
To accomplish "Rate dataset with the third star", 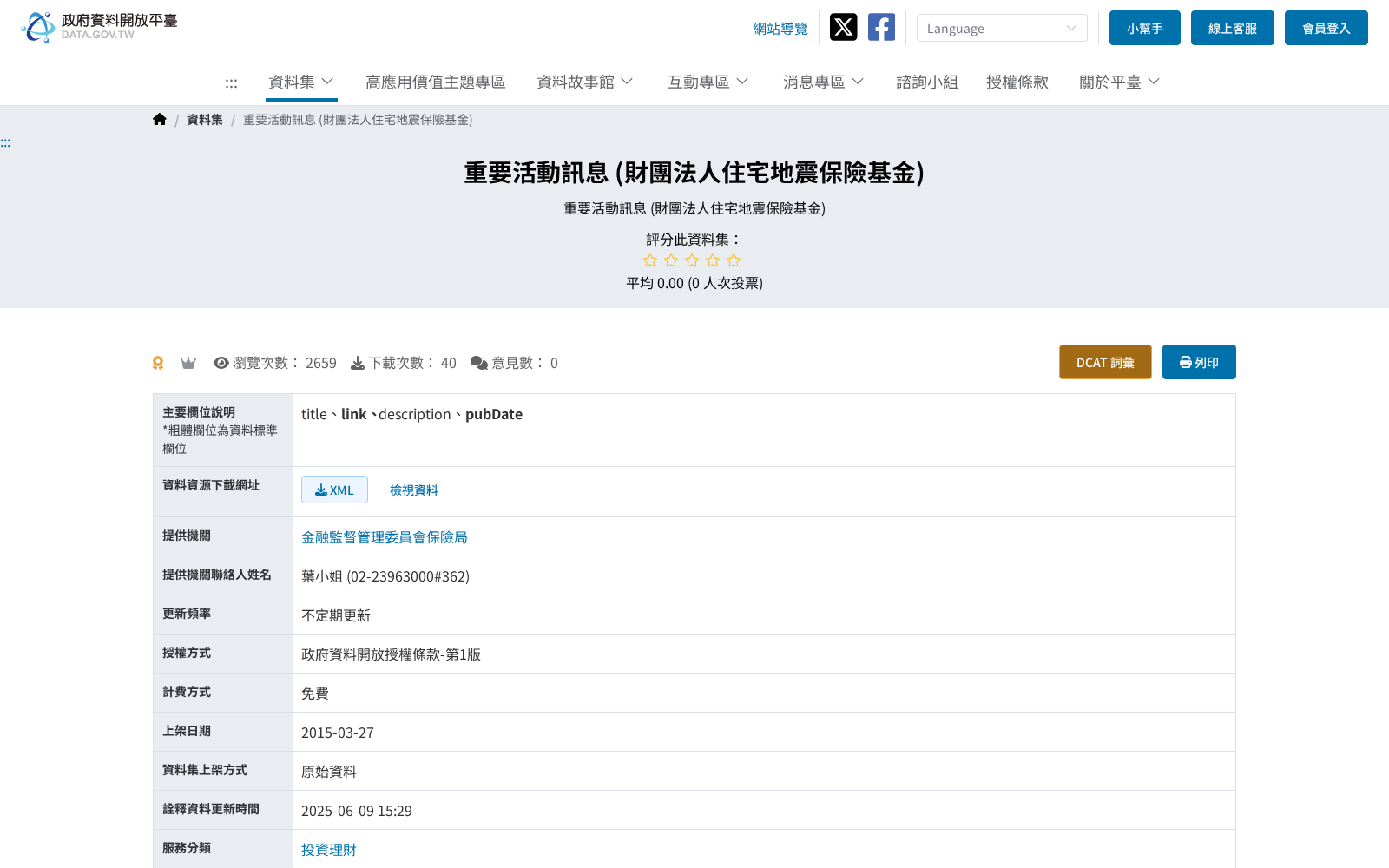I will point(692,260).
